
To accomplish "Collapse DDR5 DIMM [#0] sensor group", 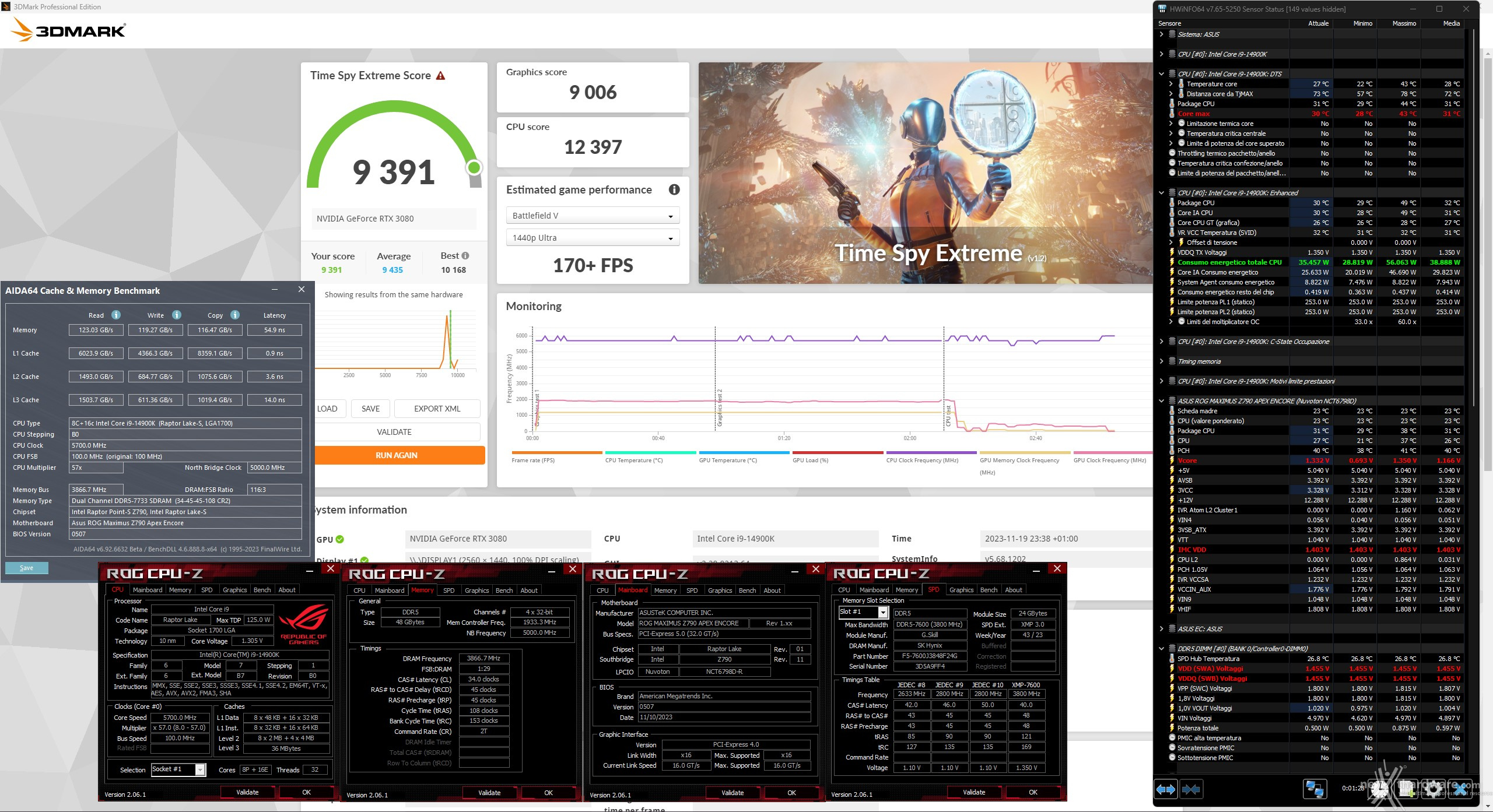I will click(1162, 649).
